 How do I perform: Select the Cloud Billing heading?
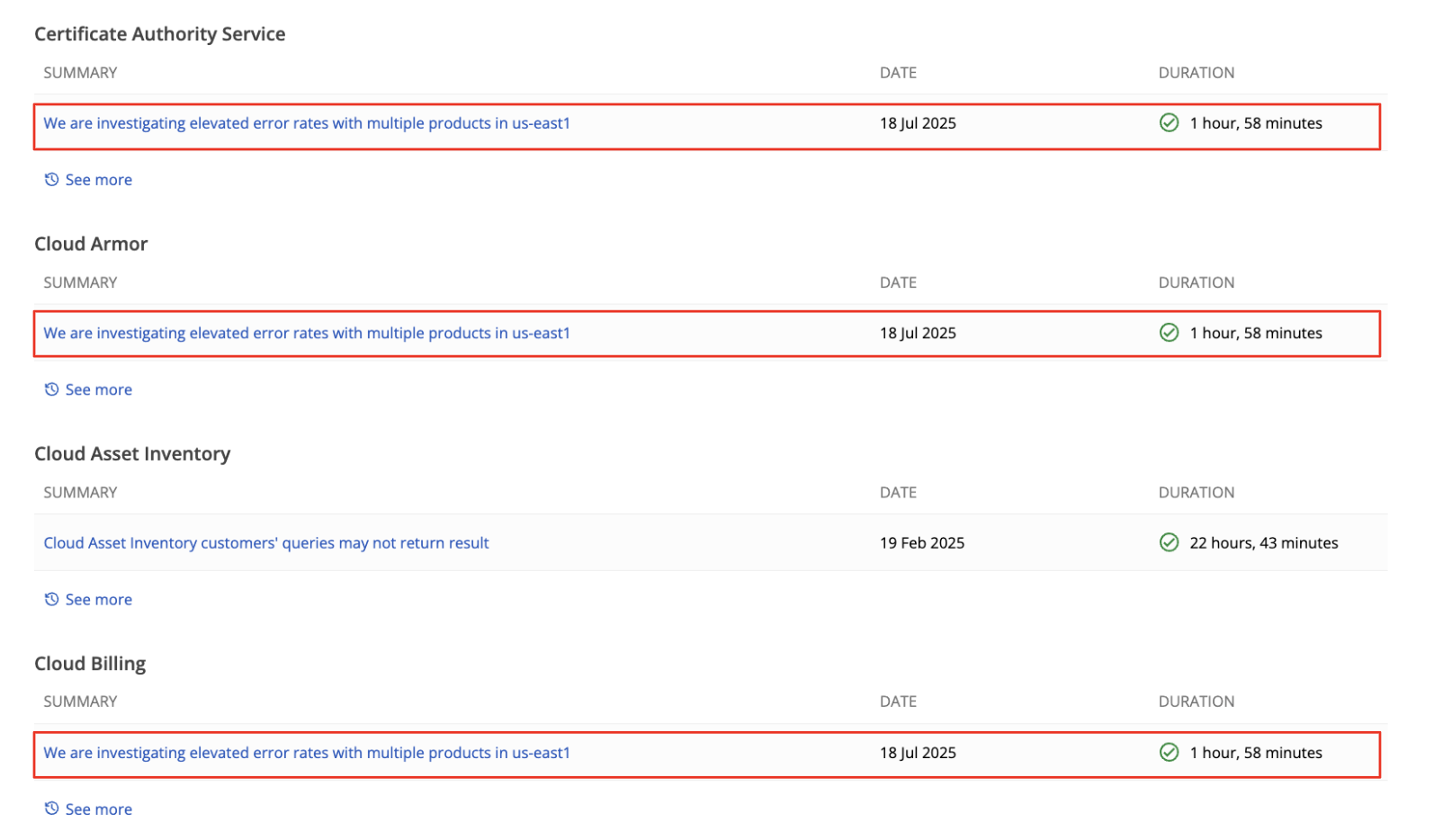[90, 664]
